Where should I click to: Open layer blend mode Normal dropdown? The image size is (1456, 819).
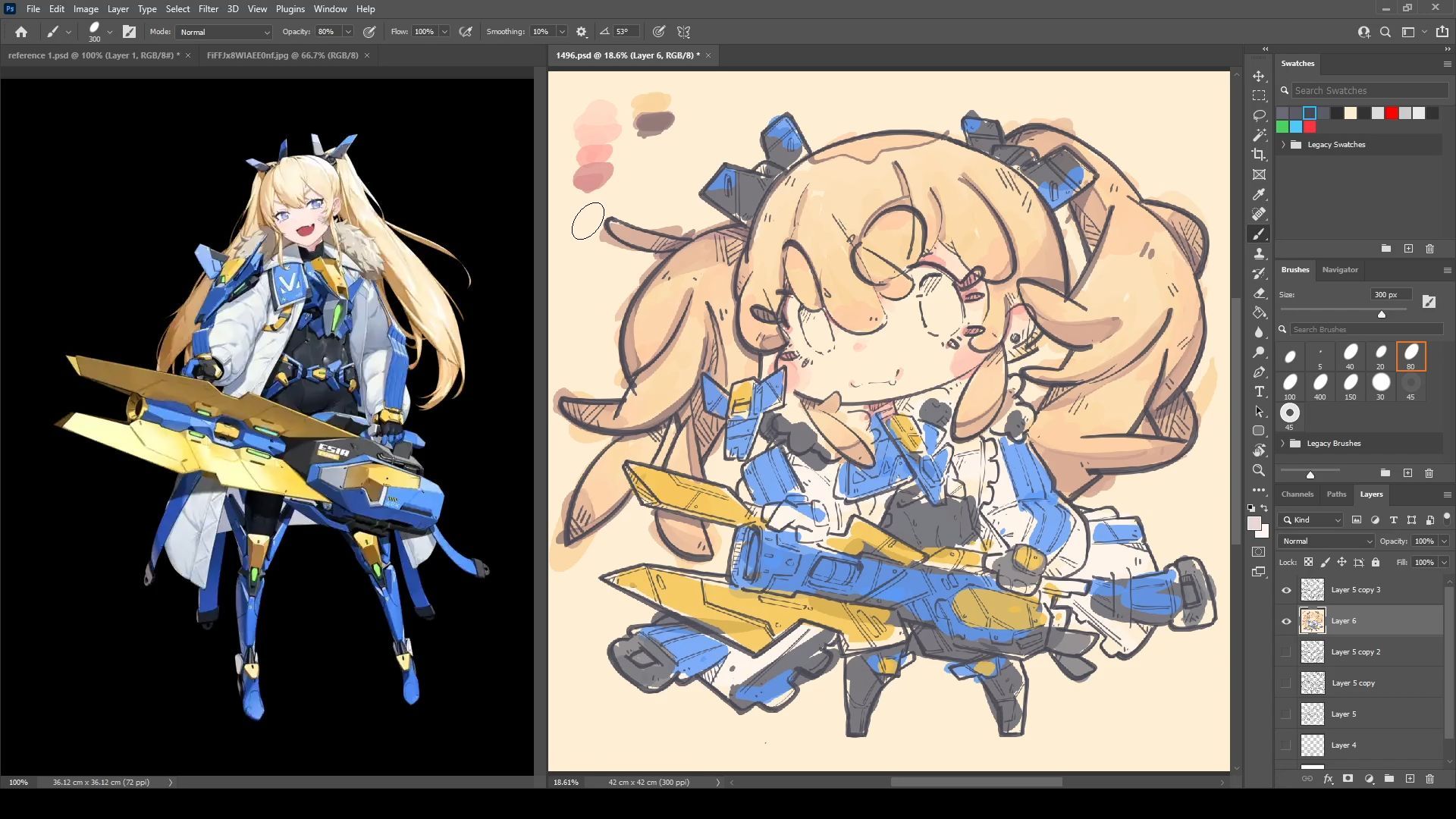1326,541
